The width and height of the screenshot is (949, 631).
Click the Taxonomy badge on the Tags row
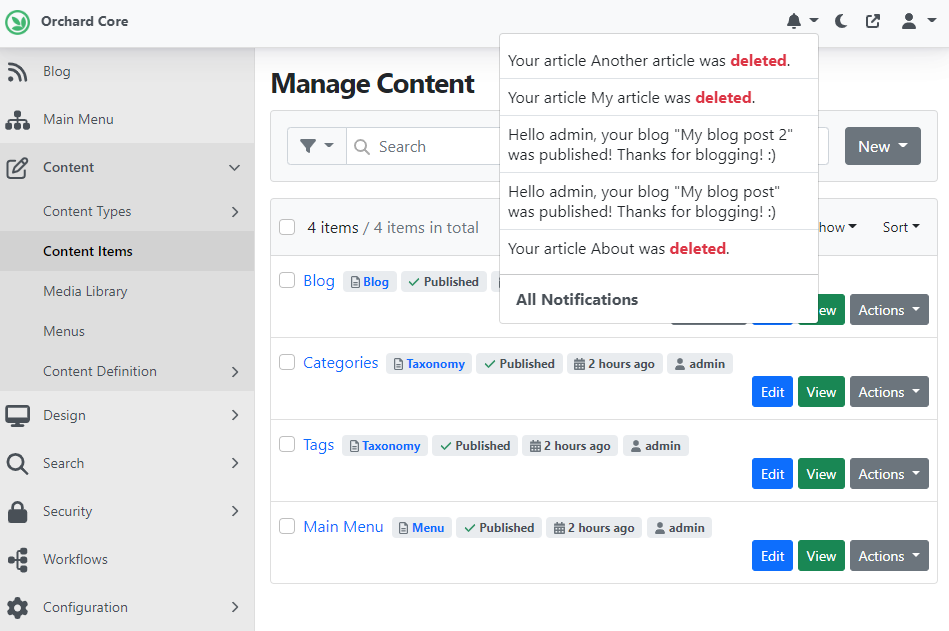[385, 446]
